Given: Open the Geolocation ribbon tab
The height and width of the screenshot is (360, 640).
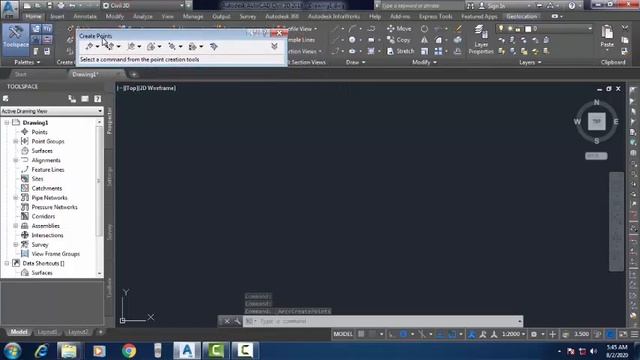Looking at the screenshot, I should [522, 16].
